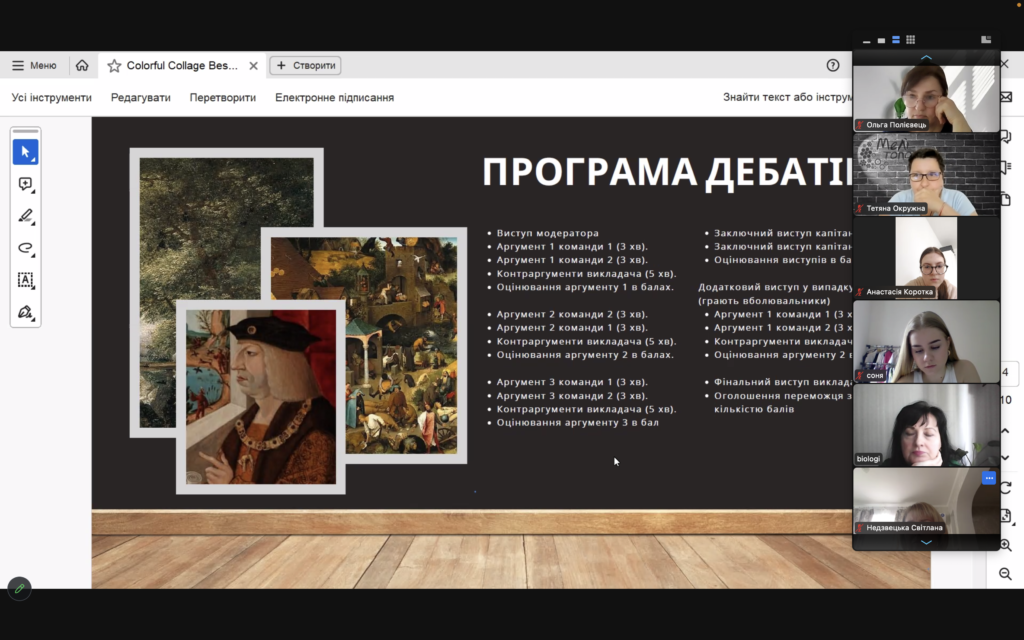Open more options on Недзвецька Світлана tile
The height and width of the screenshot is (640, 1024).
[x=989, y=478]
